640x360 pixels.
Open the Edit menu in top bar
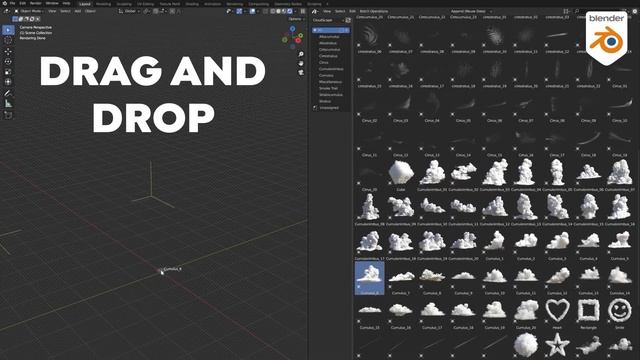click(x=23, y=3)
